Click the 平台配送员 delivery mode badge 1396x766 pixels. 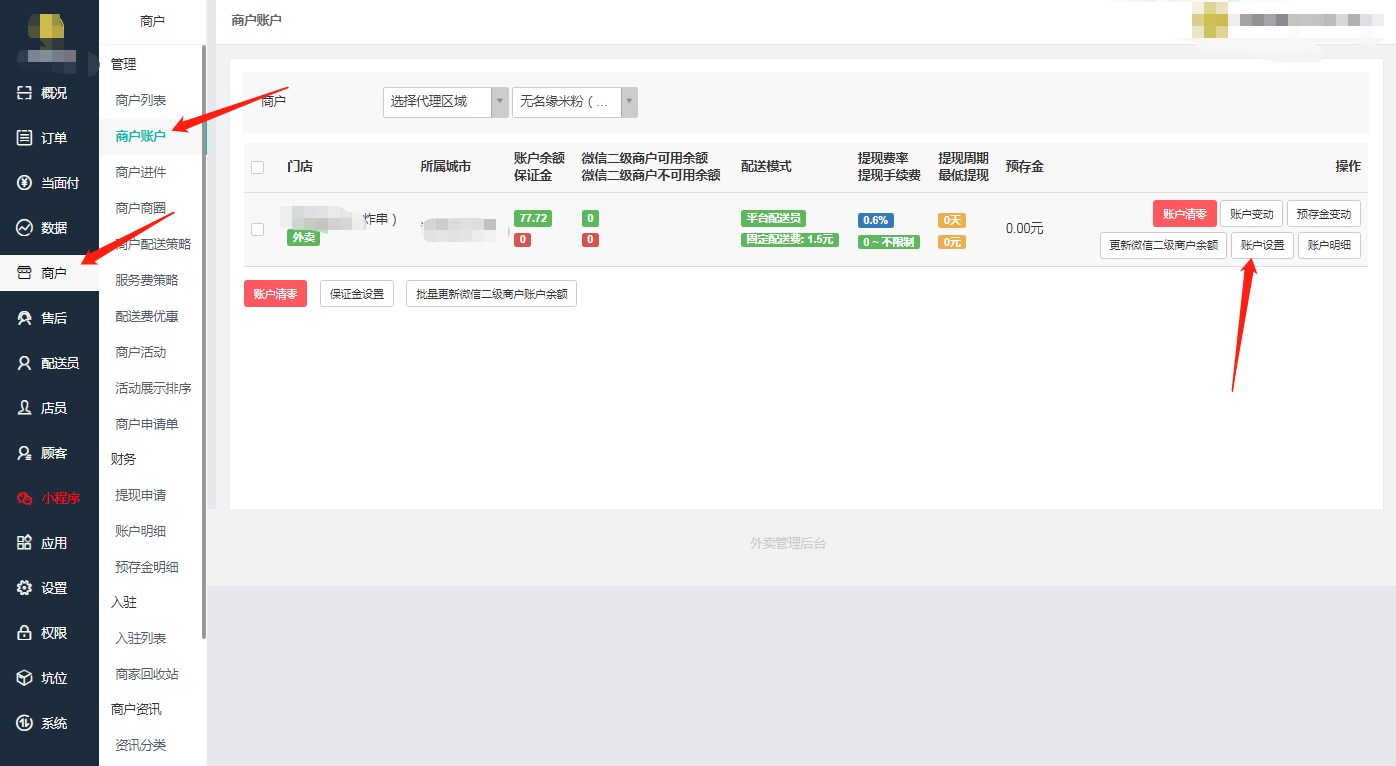click(x=773, y=219)
